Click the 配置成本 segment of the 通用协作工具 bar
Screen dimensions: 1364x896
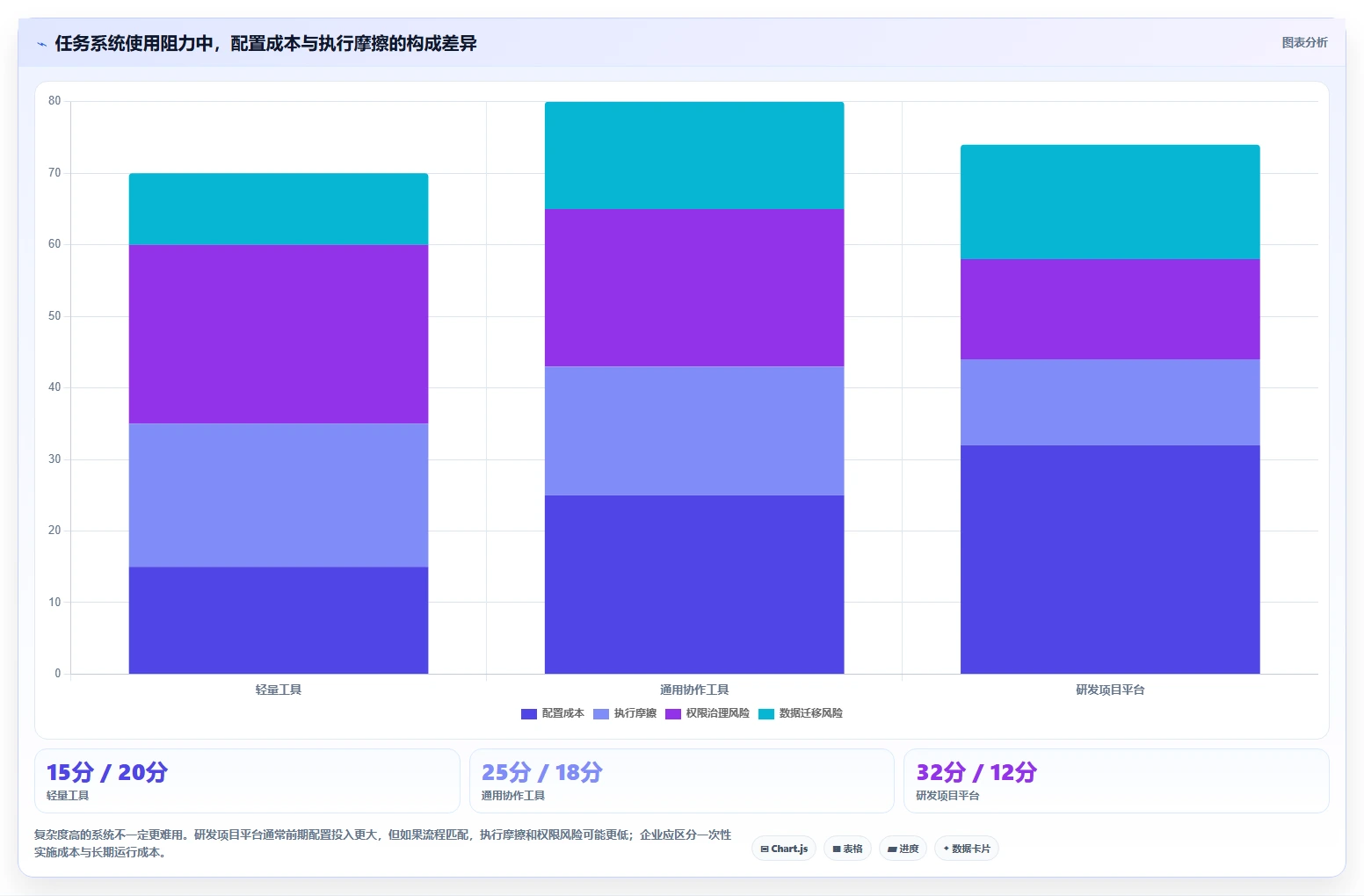click(x=694, y=584)
